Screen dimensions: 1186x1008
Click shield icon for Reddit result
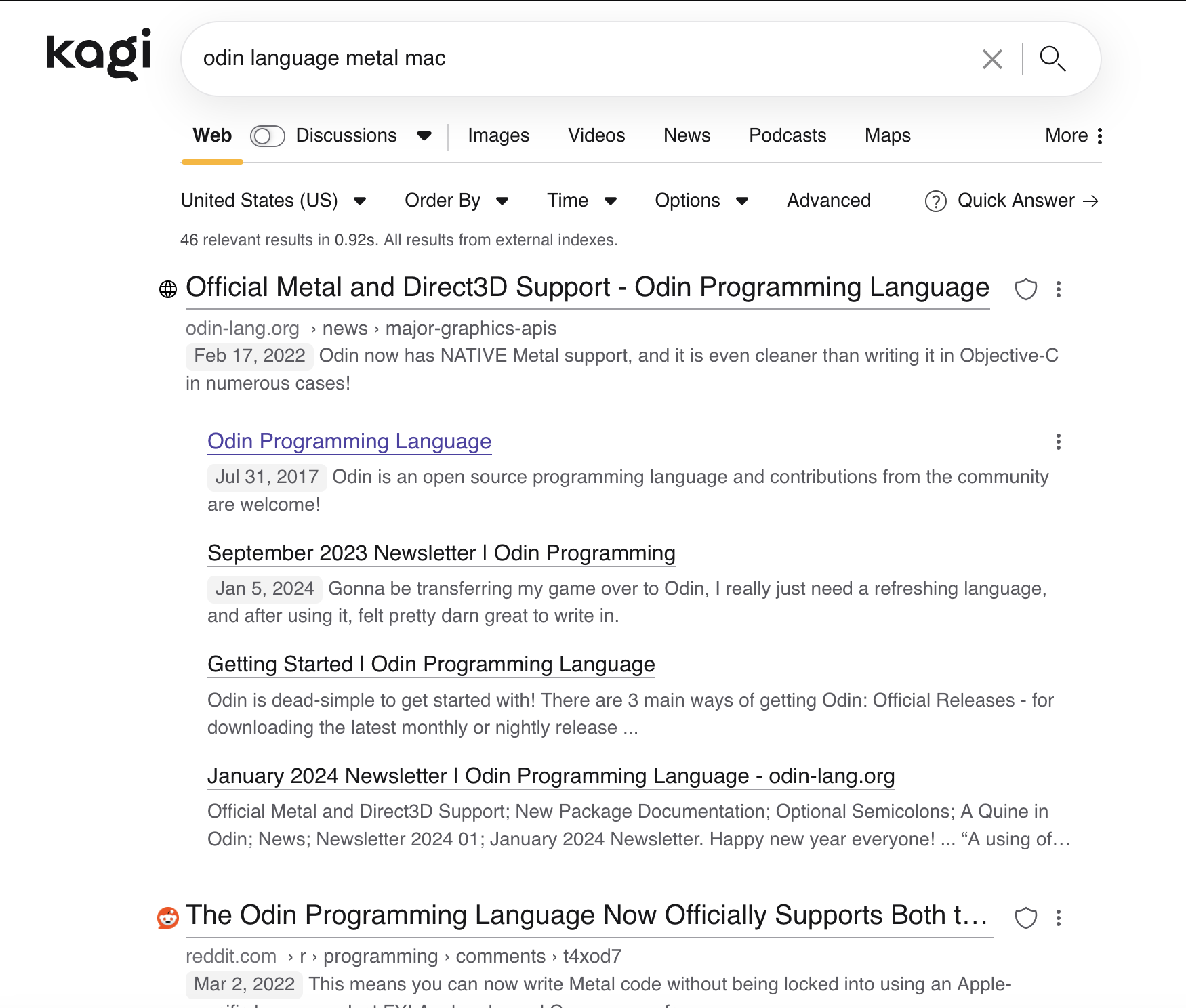pos(1025,918)
